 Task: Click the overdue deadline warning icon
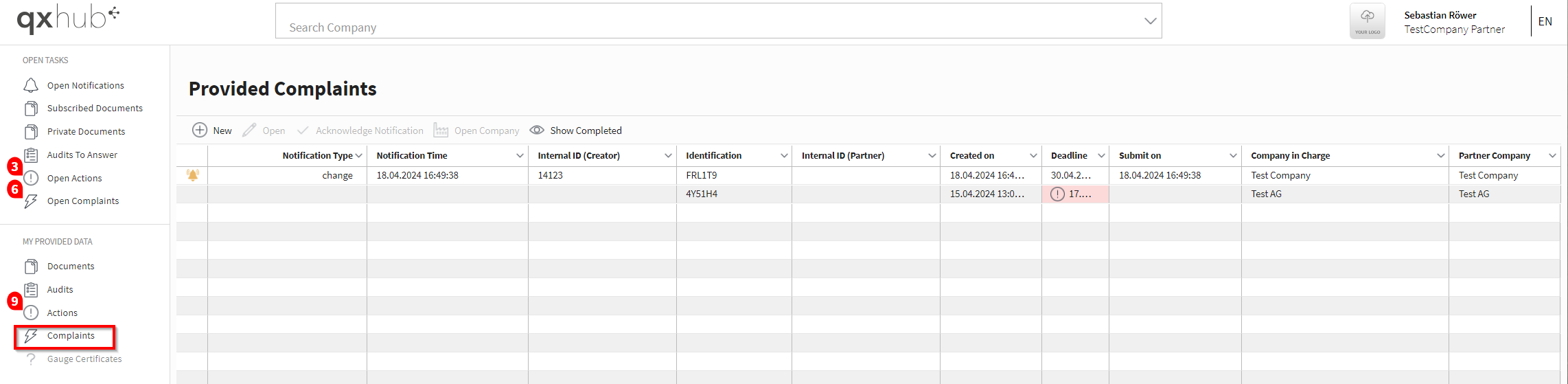(x=1058, y=194)
